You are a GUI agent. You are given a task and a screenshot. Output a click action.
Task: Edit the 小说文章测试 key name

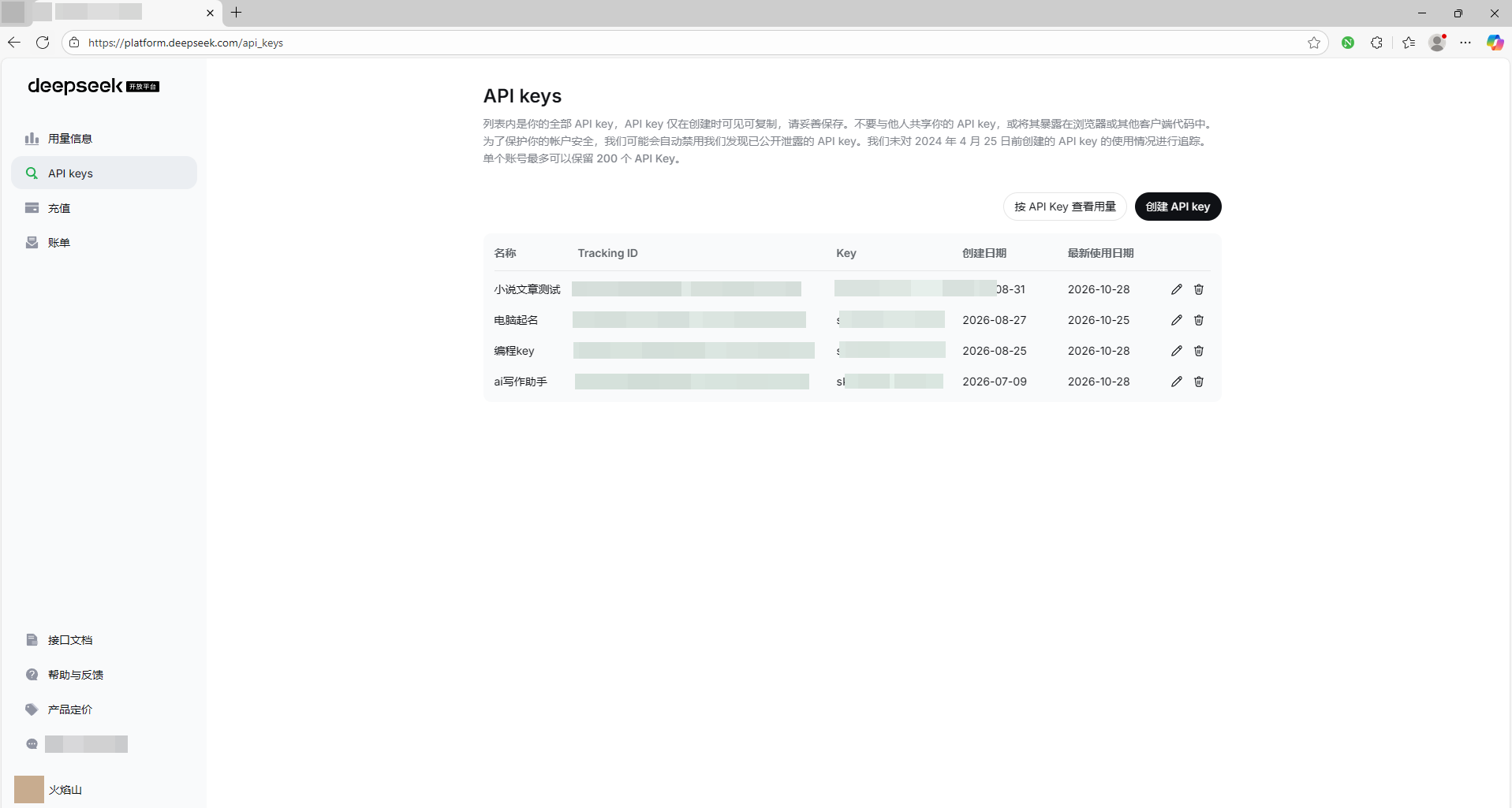click(x=1176, y=289)
